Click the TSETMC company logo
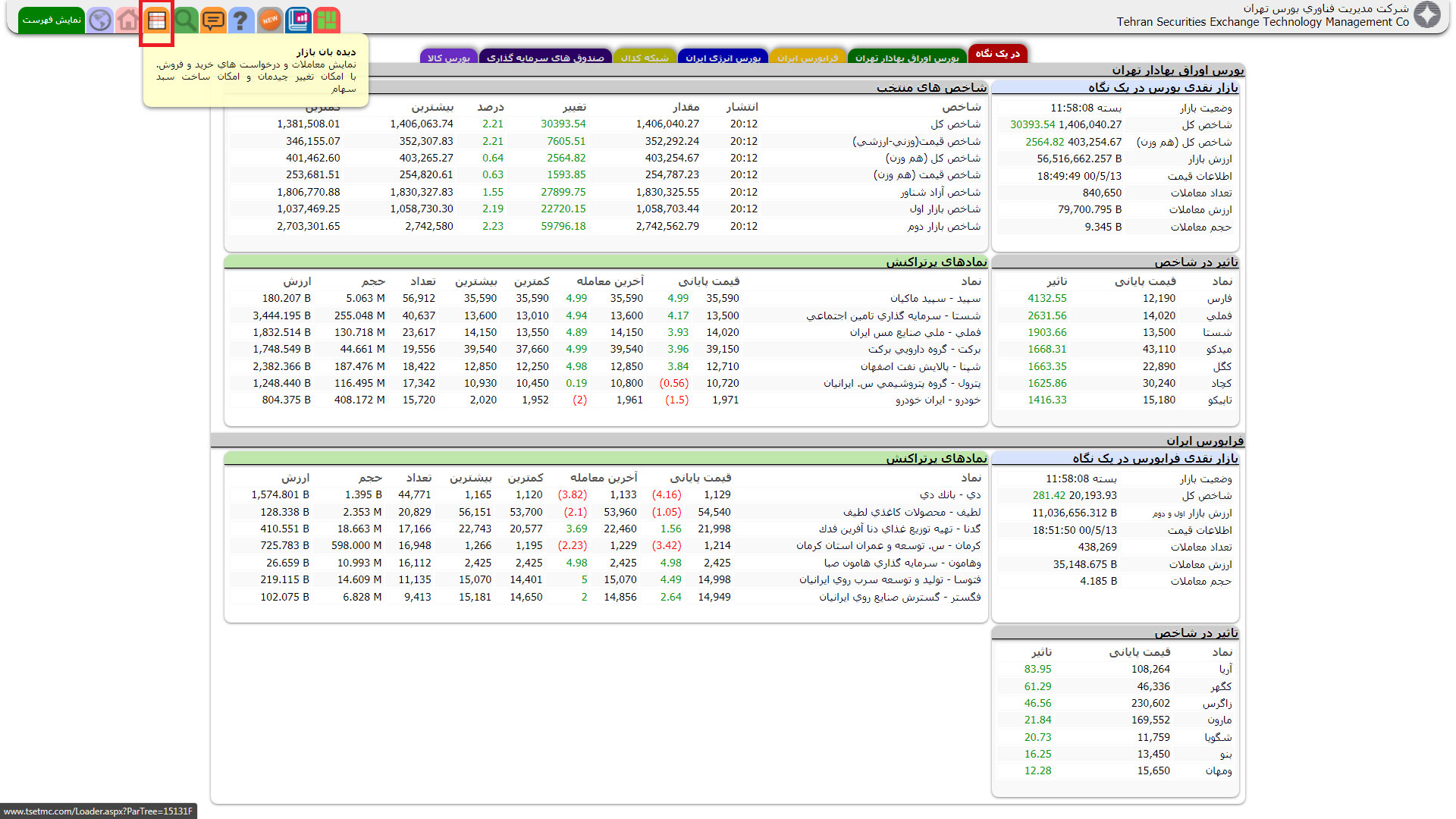Viewport: 1456px width, 819px height. pos(1427,15)
